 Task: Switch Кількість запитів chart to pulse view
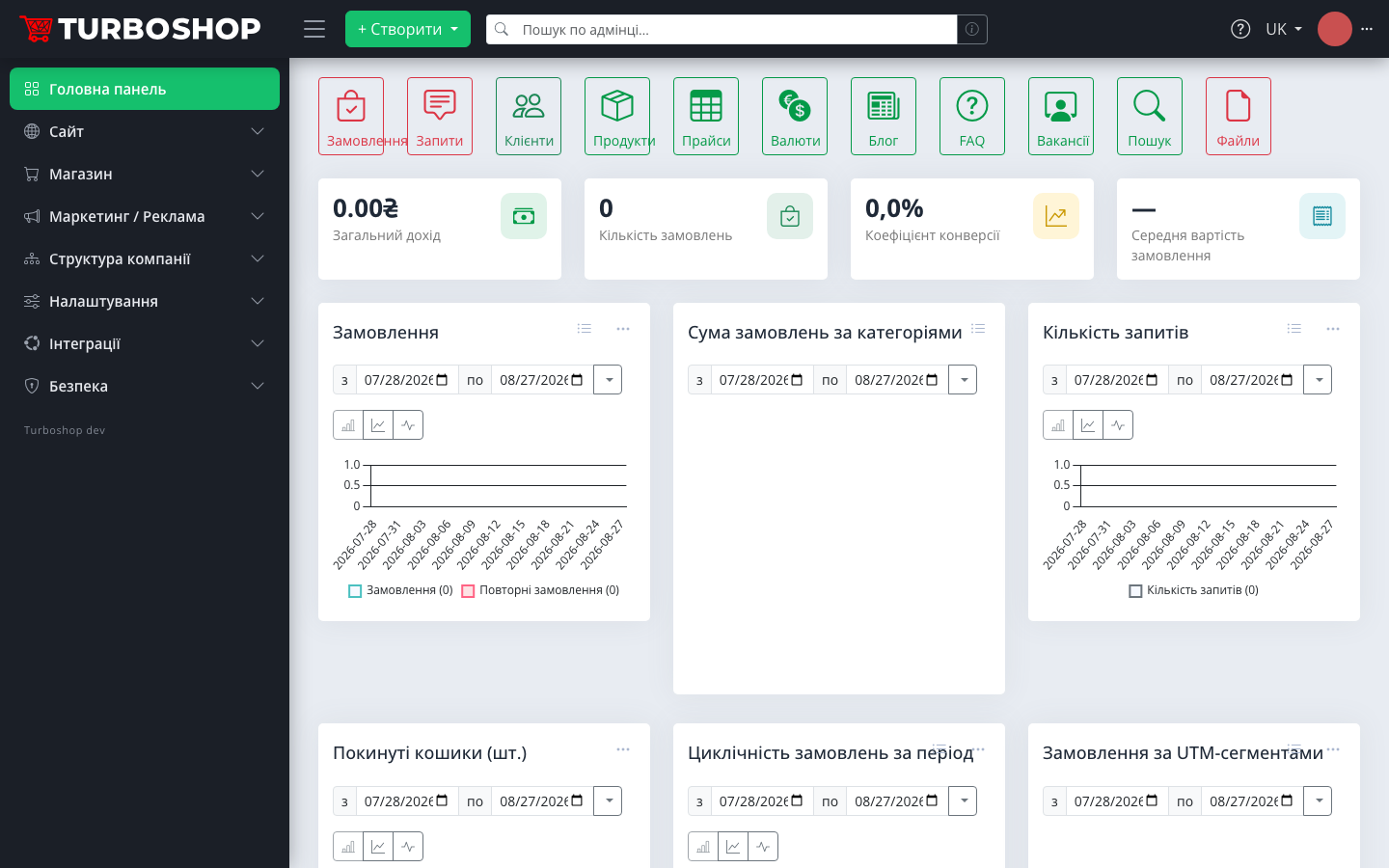click(1118, 425)
